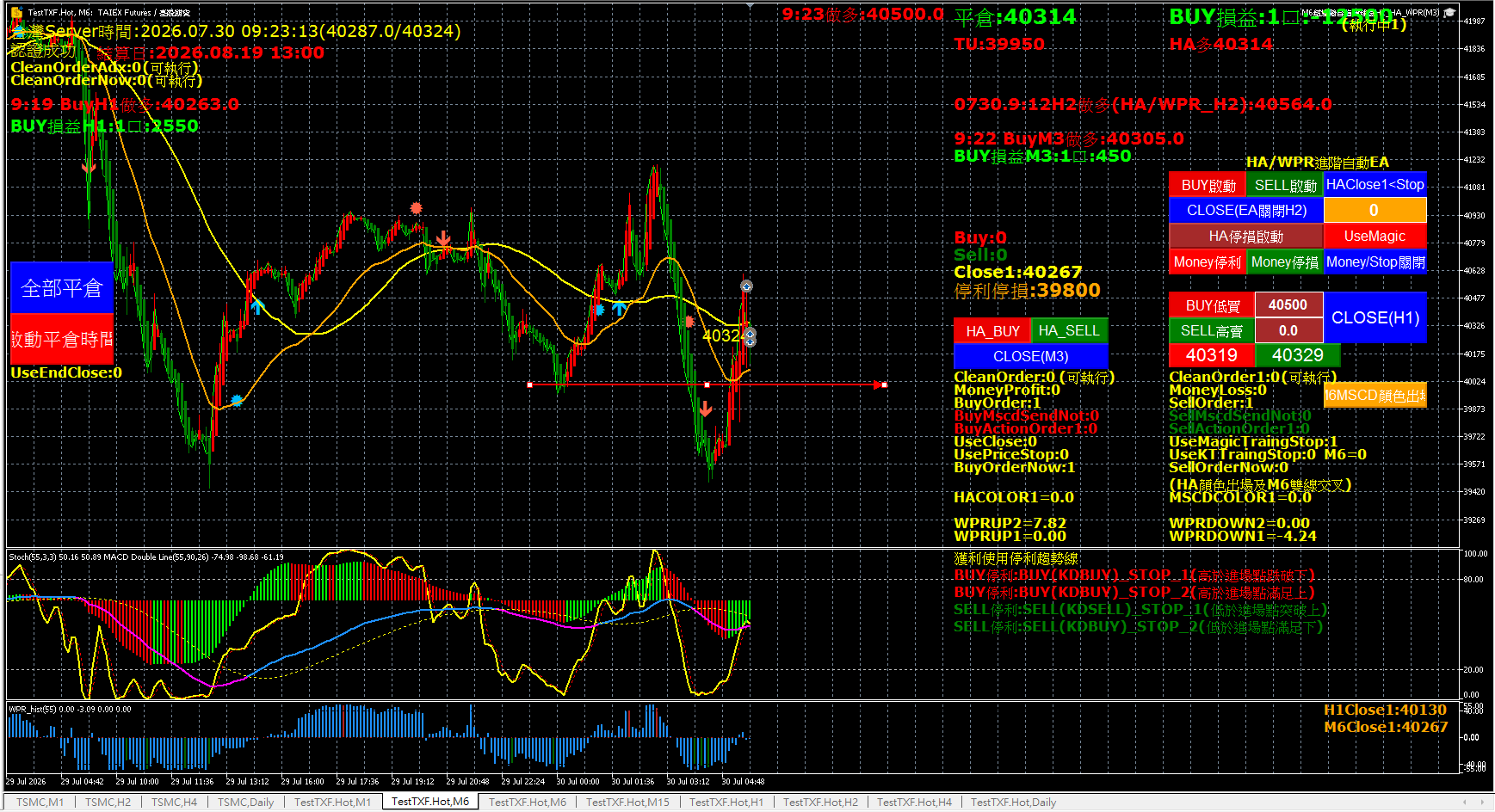
Task: Click the HA/WPR進階自動EA panel title
Action: point(1317,162)
